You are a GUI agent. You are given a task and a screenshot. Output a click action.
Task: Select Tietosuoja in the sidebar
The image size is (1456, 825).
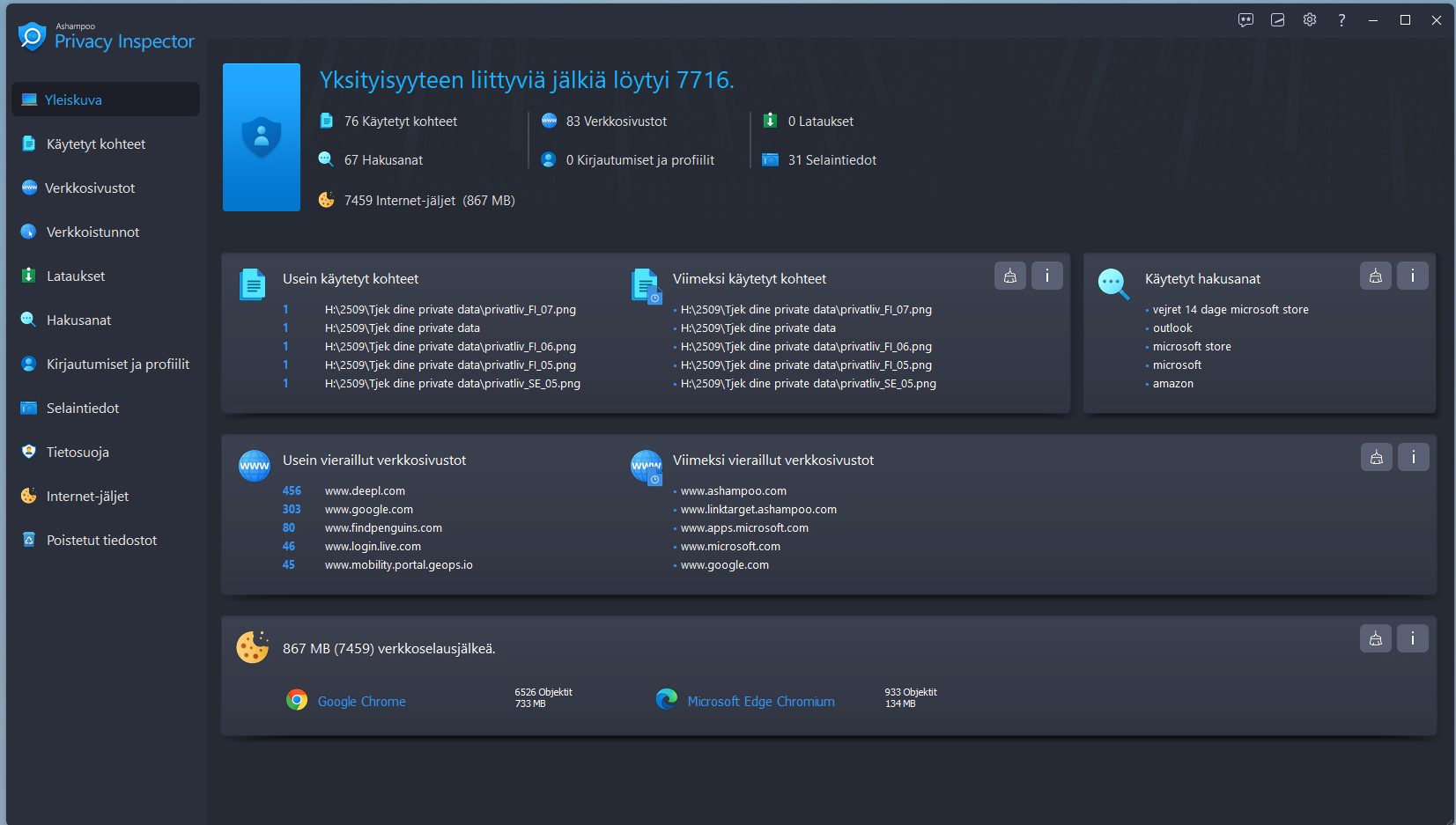tap(78, 453)
